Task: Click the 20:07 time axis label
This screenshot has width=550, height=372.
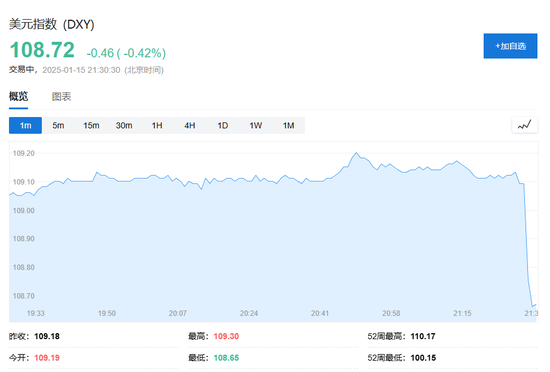Action: pos(178,313)
